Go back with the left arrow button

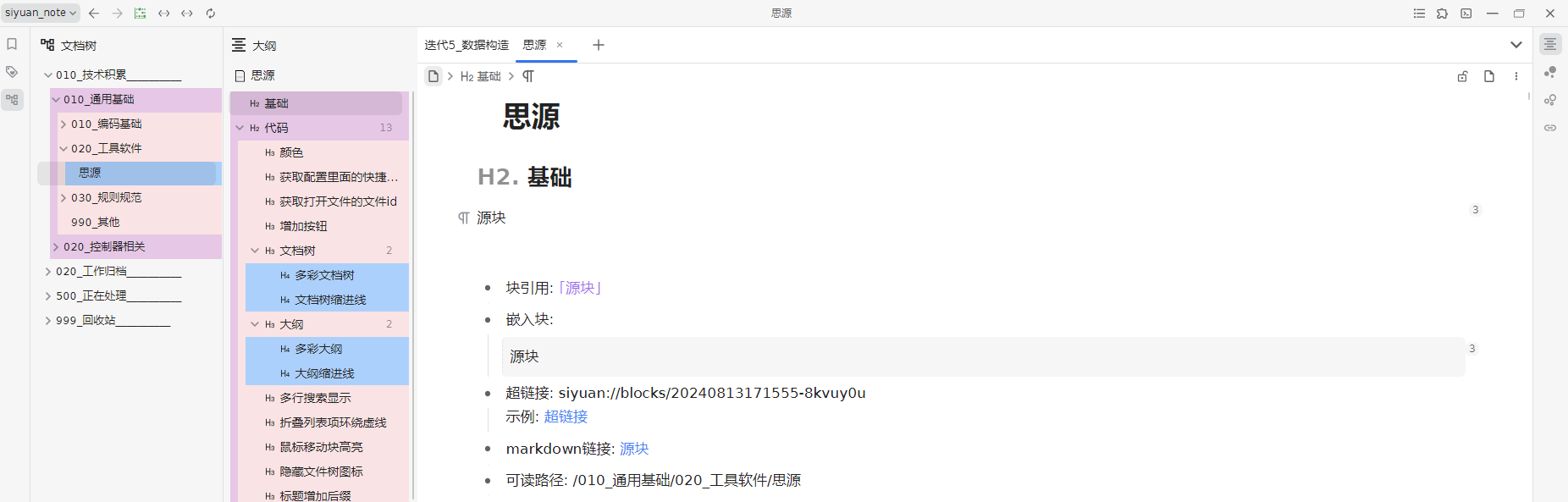pyautogui.click(x=94, y=13)
